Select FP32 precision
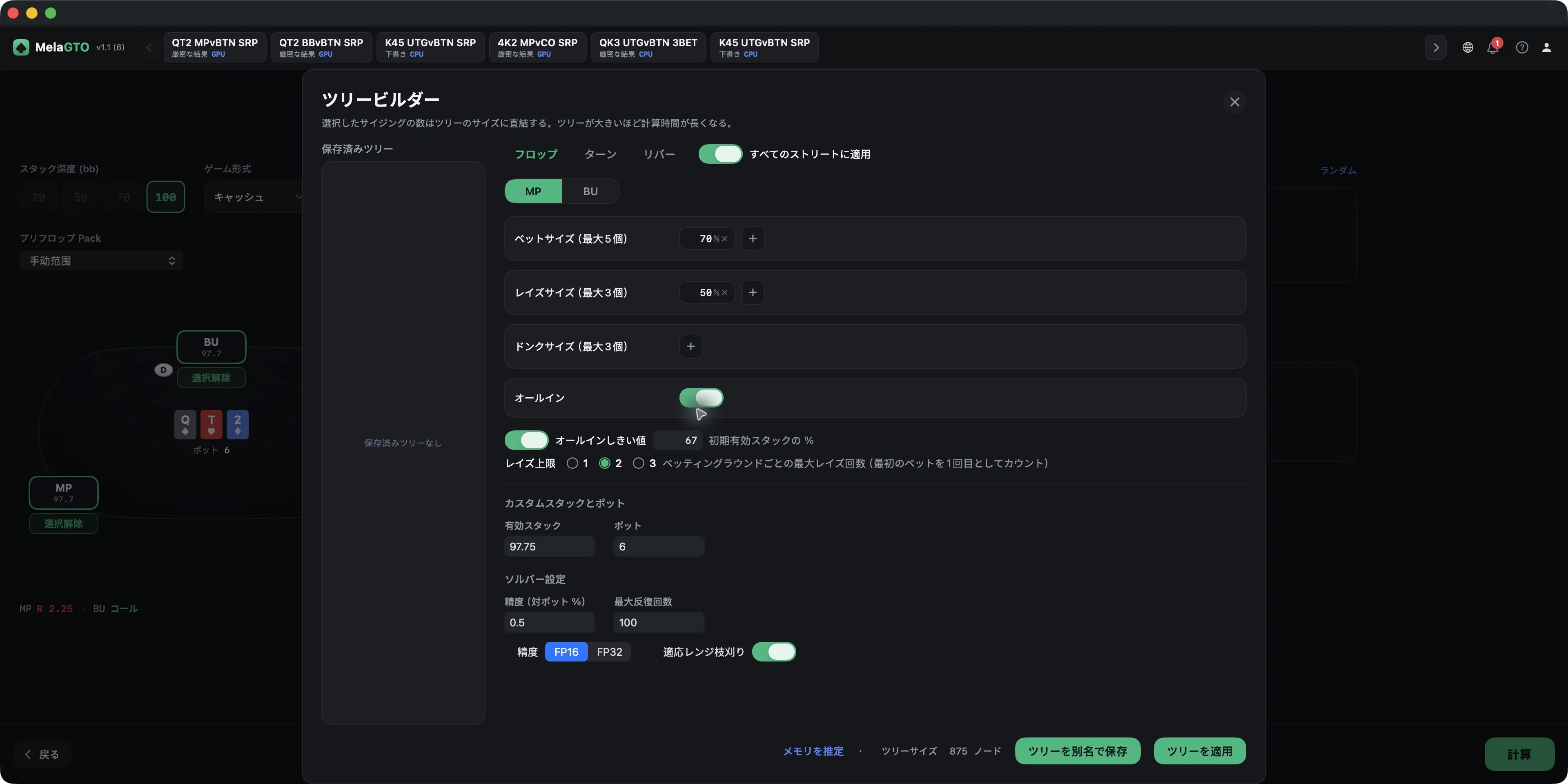Screen dimensions: 1568x784 click(x=609, y=652)
